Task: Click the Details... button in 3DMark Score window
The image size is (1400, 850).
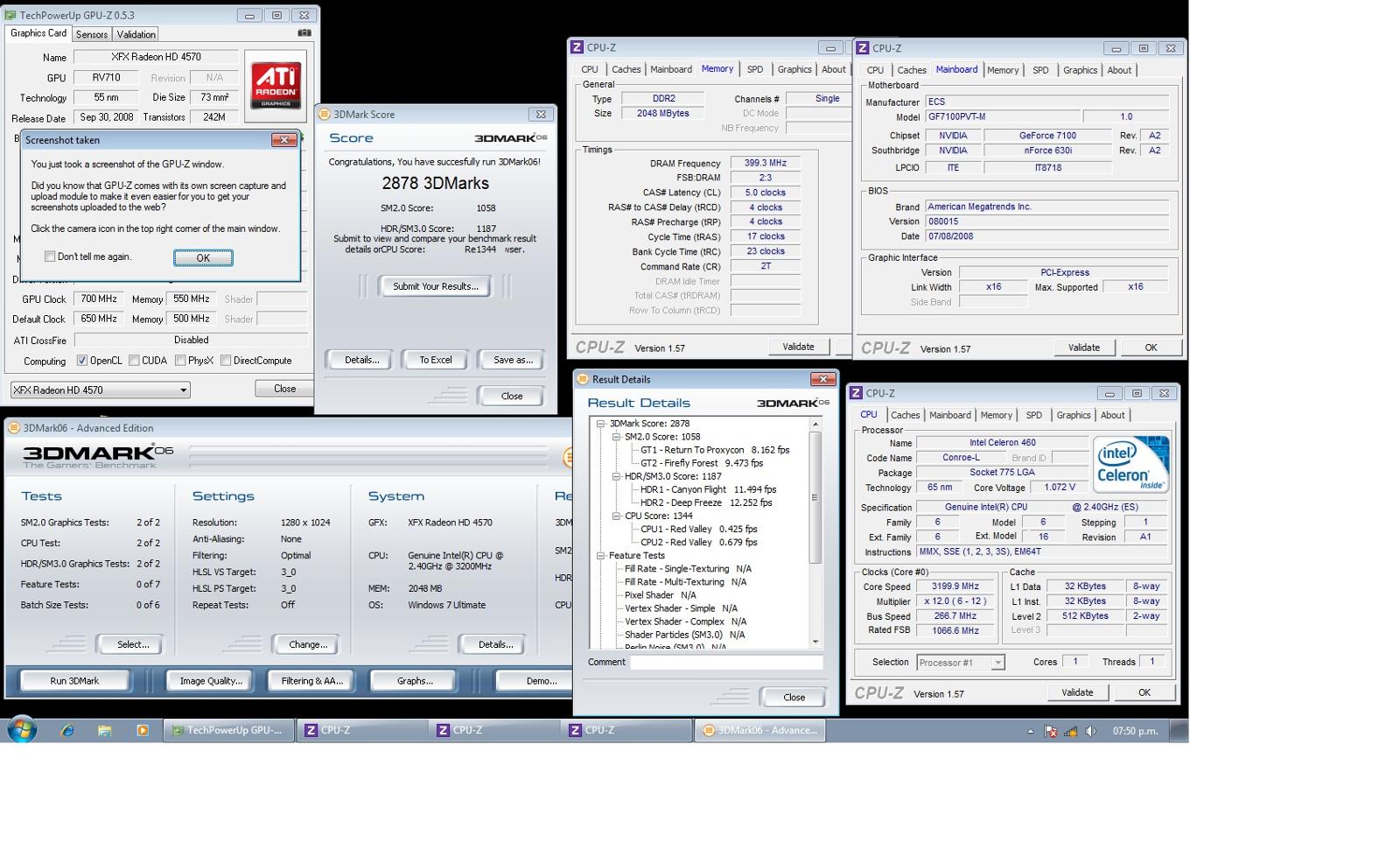Action: (x=361, y=360)
